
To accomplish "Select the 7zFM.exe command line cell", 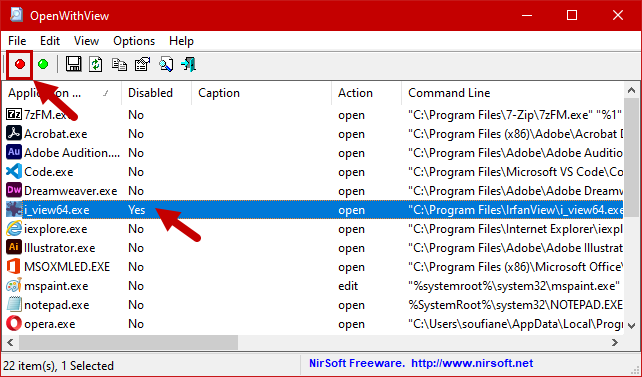I will tap(515, 115).
